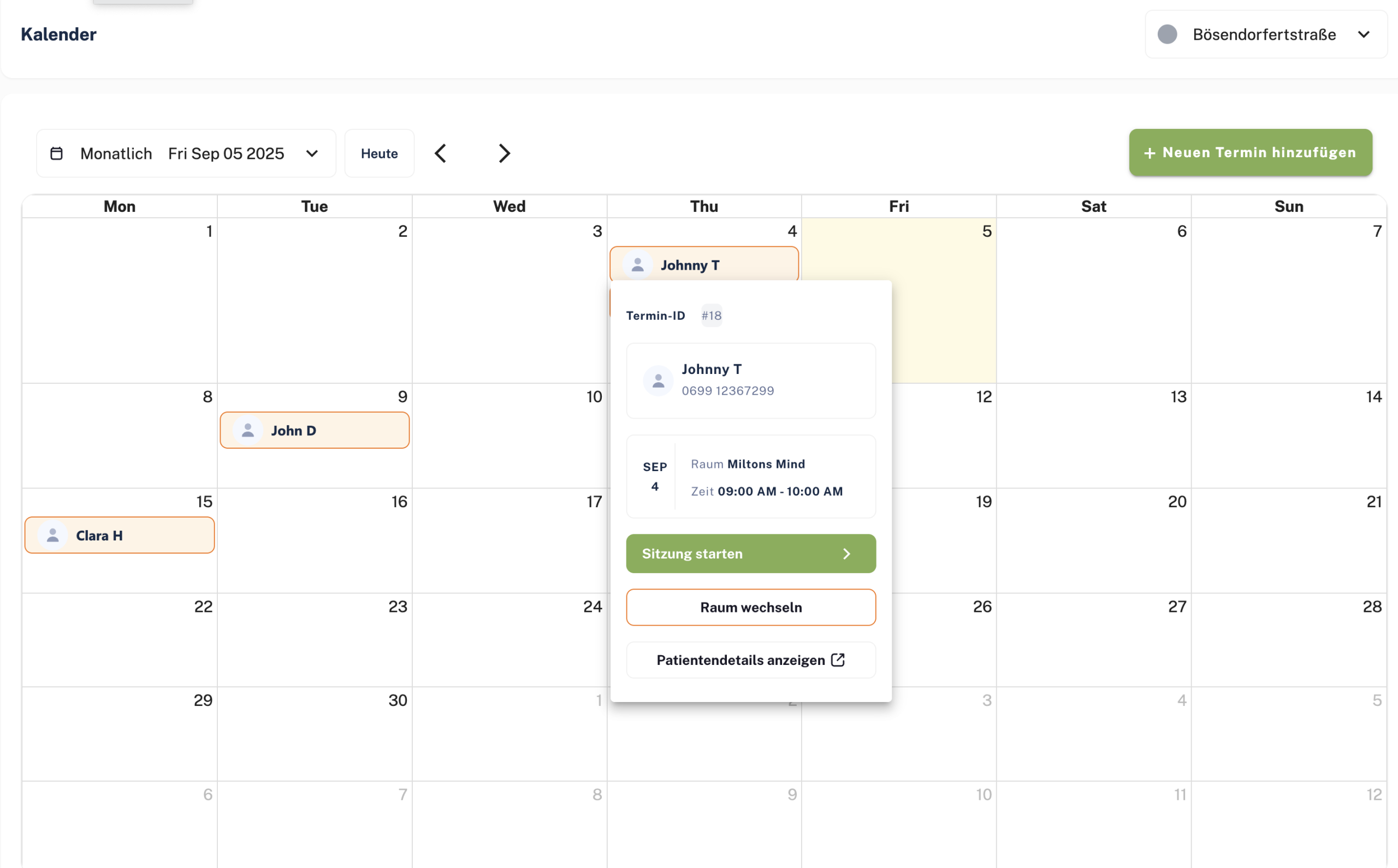1398x868 pixels.
Task: Expand the Monatlich date view selector
Action: (x=186, y=153)
